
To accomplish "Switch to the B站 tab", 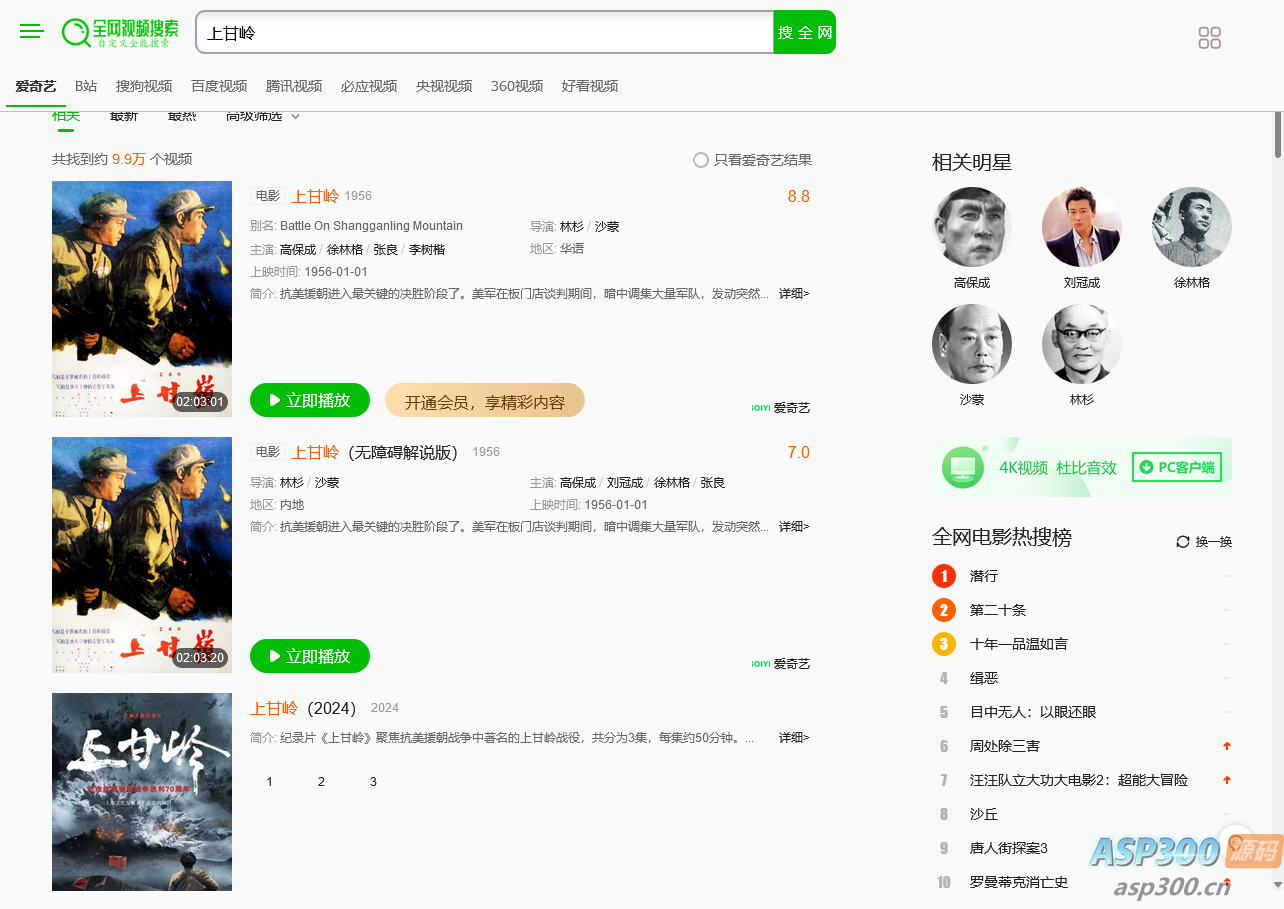I will tap(86, 86).
